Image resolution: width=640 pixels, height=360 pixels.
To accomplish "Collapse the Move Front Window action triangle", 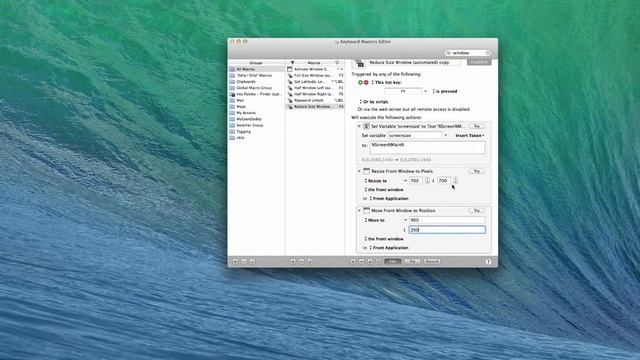I will [359, 211].
